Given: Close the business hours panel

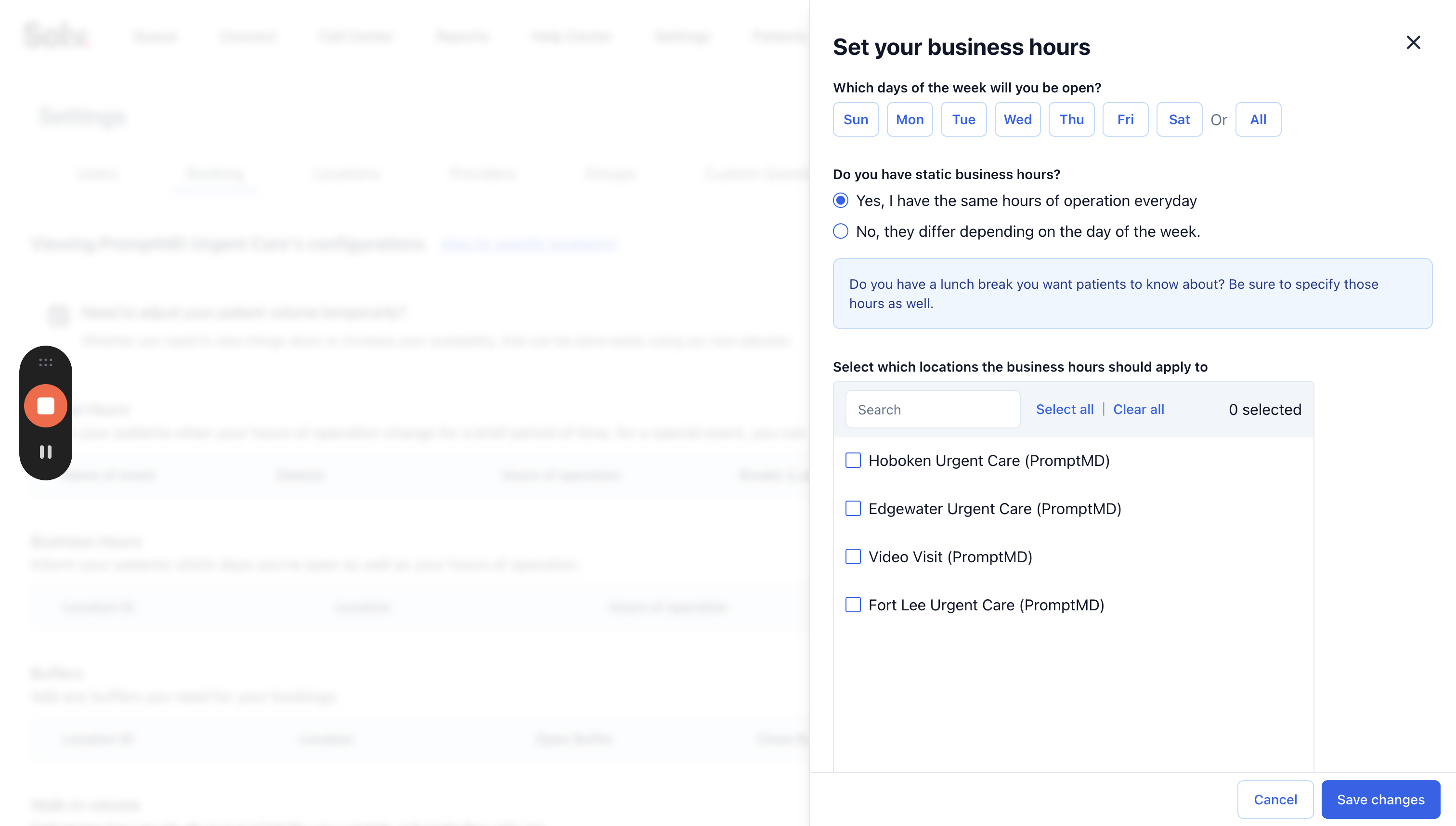Looking at the screenshot, I should click(x=1413, y=42).
